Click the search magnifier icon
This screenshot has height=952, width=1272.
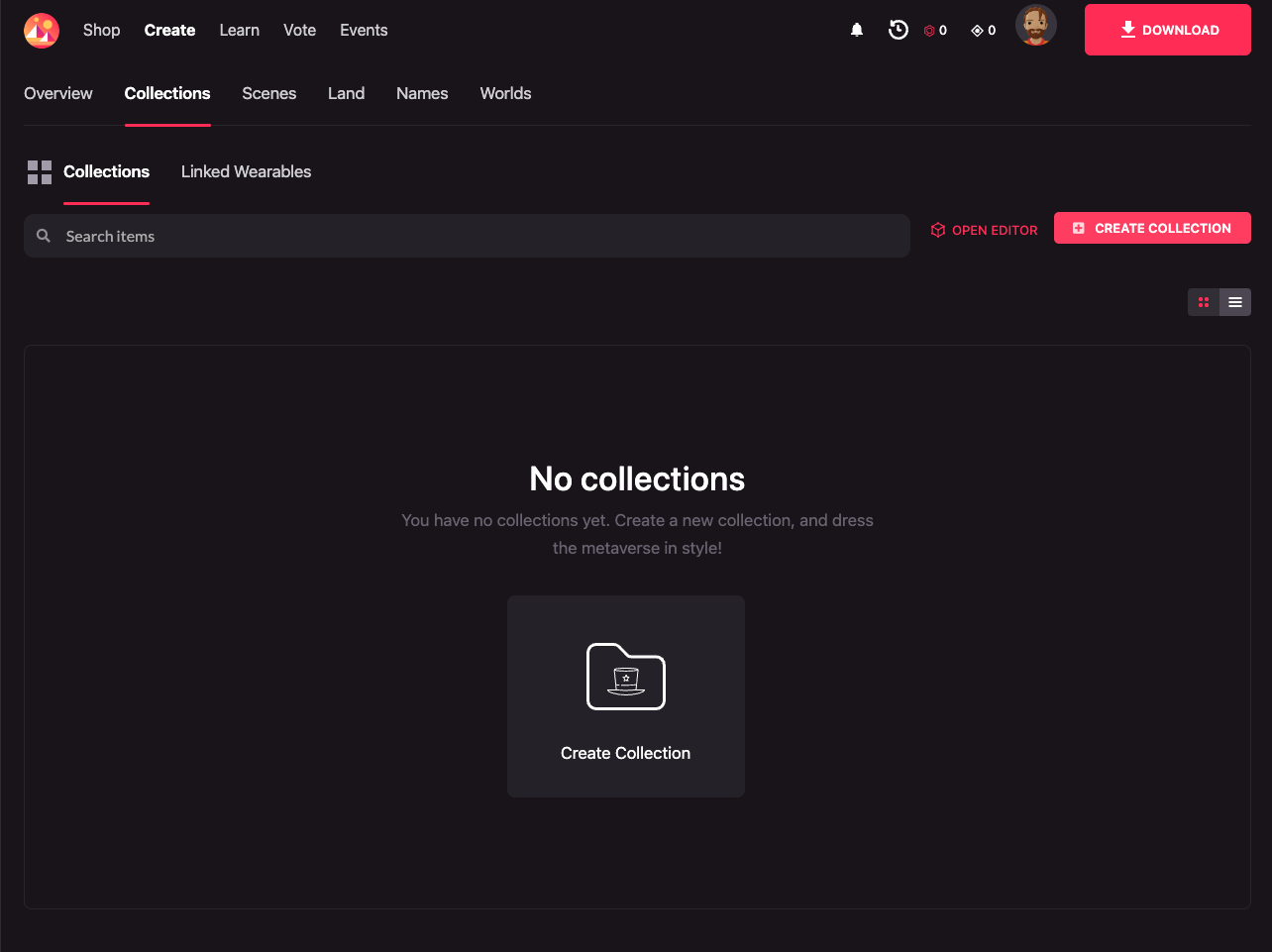(44, 236)
